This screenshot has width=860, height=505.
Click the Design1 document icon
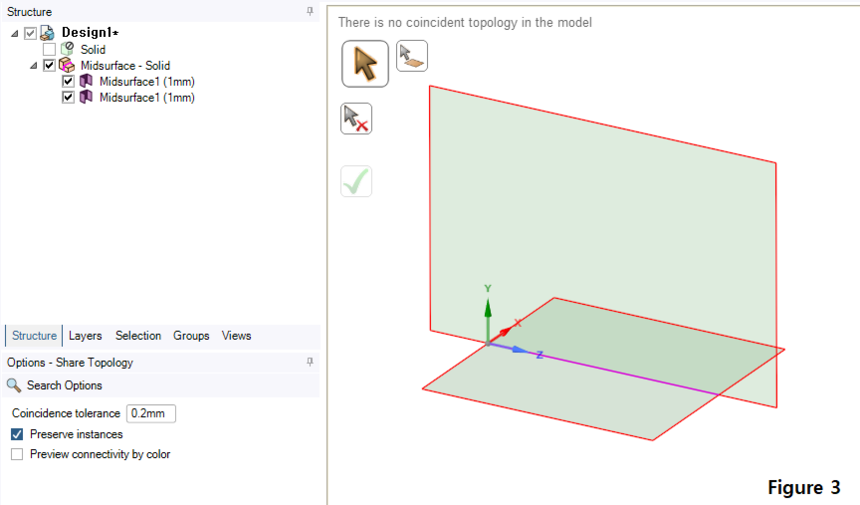click(x=48, y=33)
